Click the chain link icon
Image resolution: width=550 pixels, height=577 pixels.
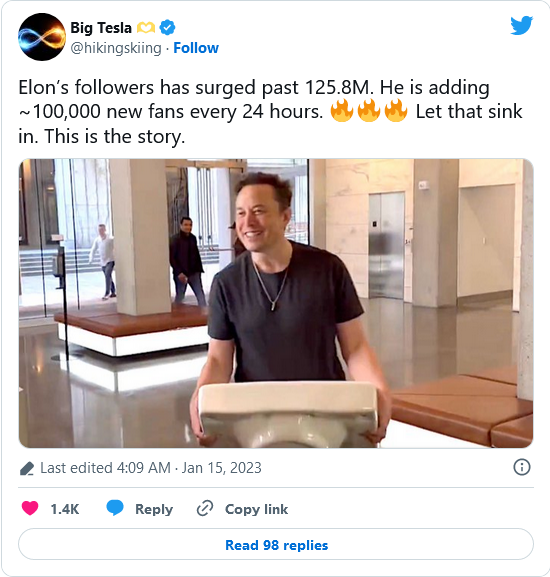205,508
